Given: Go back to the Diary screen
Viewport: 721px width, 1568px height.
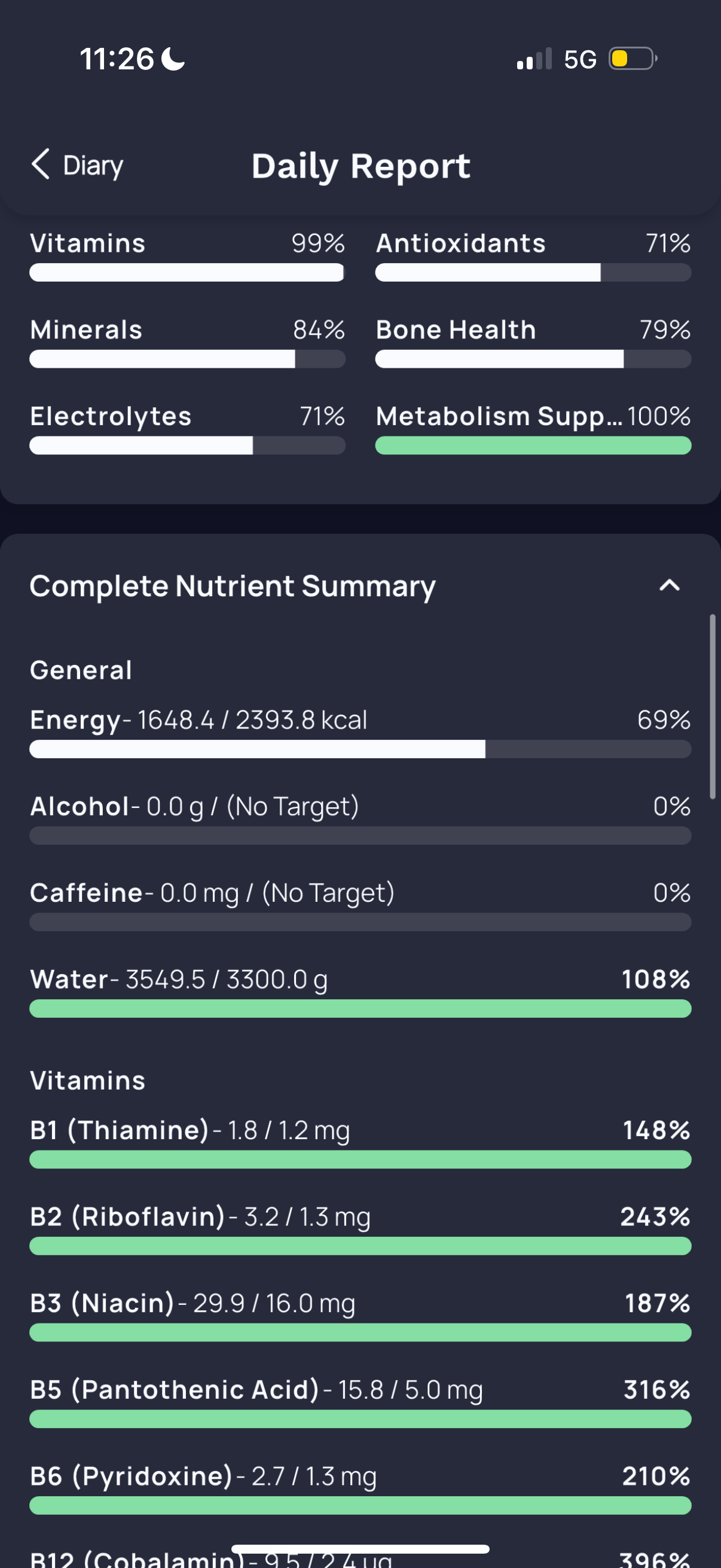Looking at the screenshot, I should click(77, 165).
